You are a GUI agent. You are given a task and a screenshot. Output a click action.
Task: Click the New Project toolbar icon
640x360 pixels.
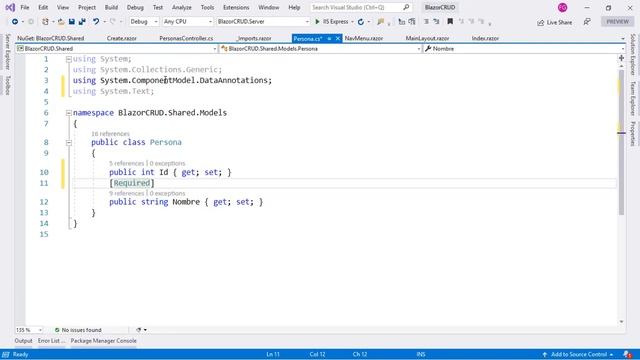click(45, 22)
